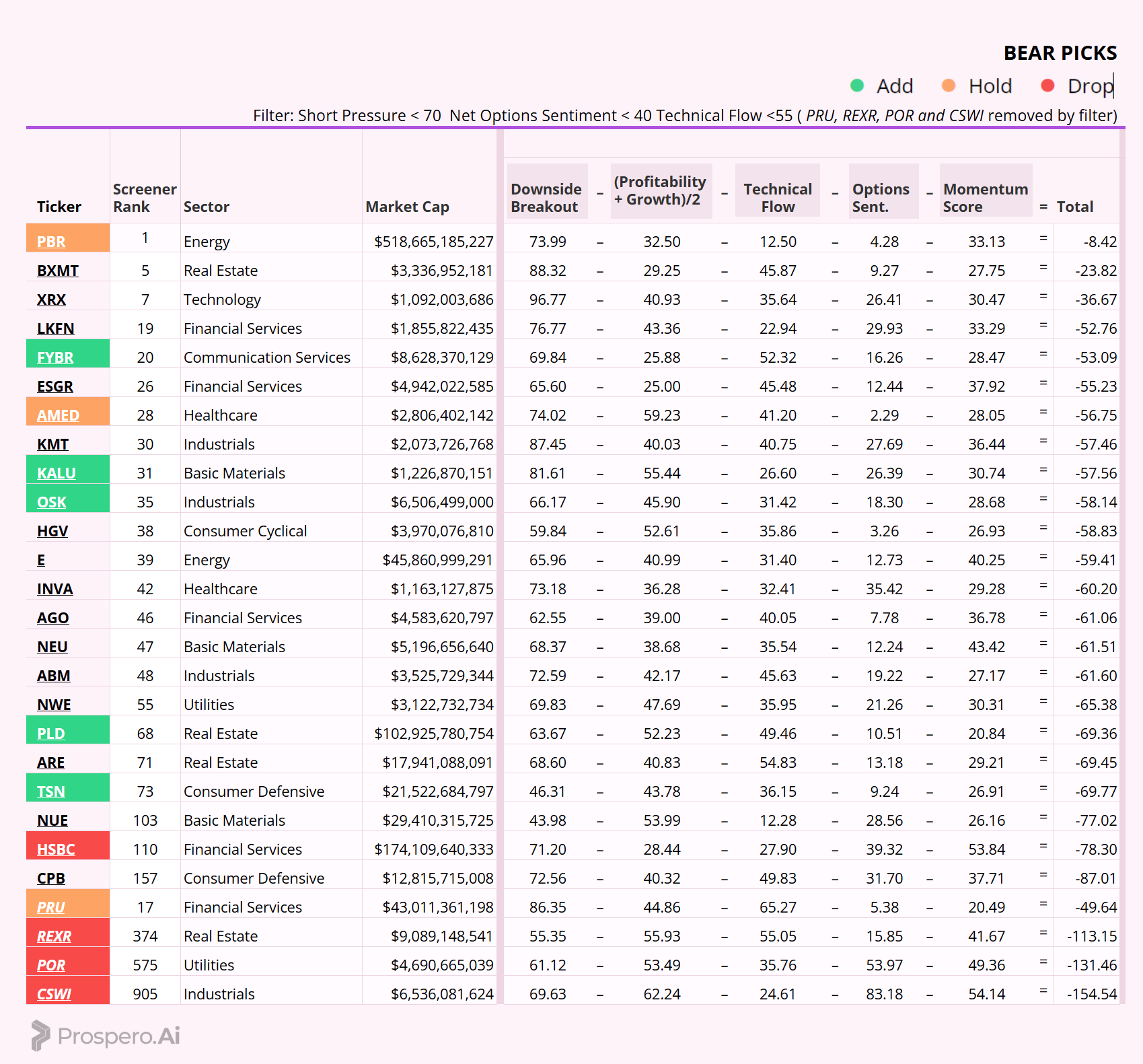
Task: Click the Market Cap column header
Action: (408, 207)
